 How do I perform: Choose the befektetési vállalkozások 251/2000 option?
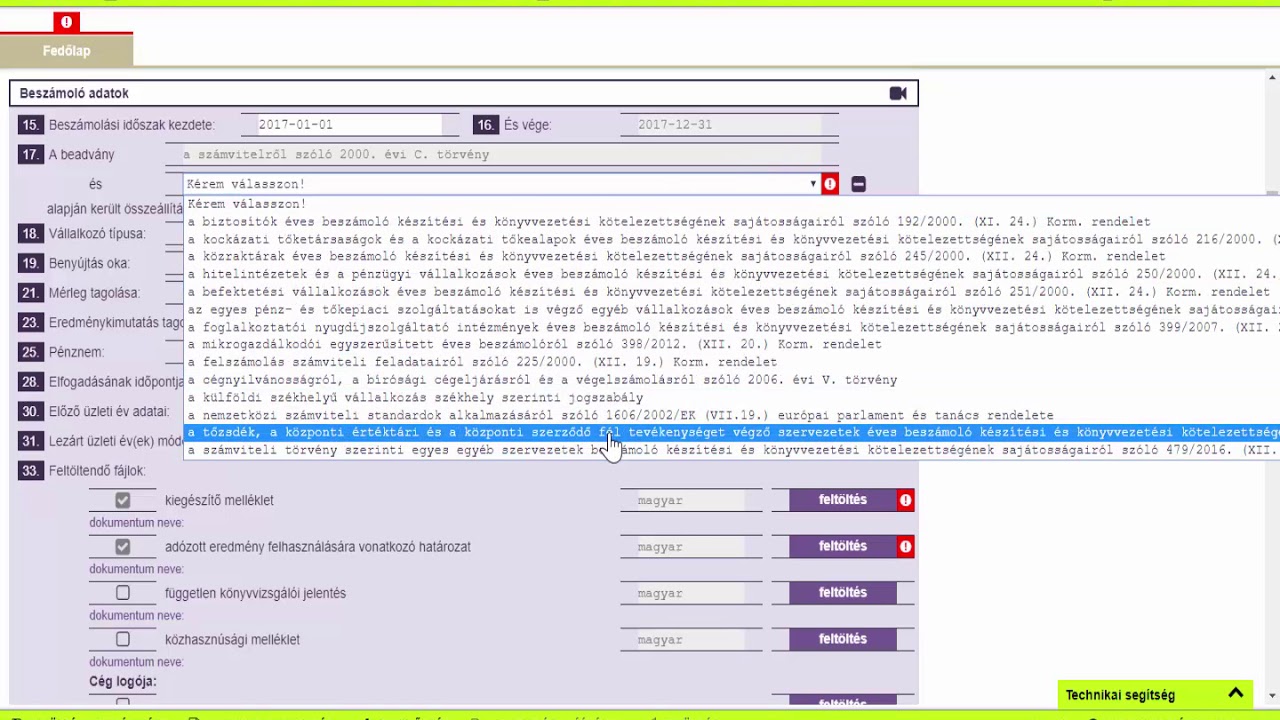click(x=732, y=292)
